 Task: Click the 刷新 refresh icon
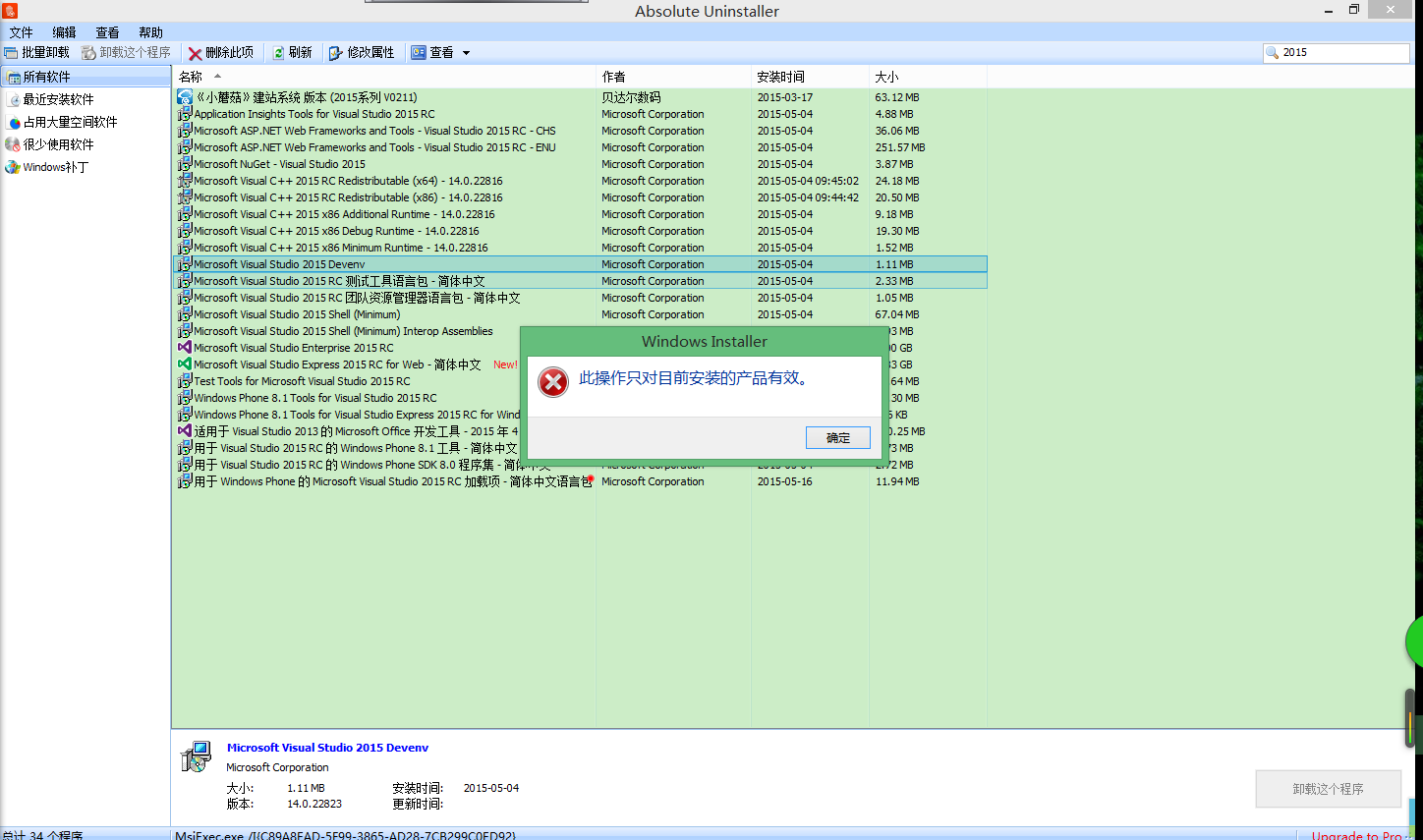click(278, 53)
